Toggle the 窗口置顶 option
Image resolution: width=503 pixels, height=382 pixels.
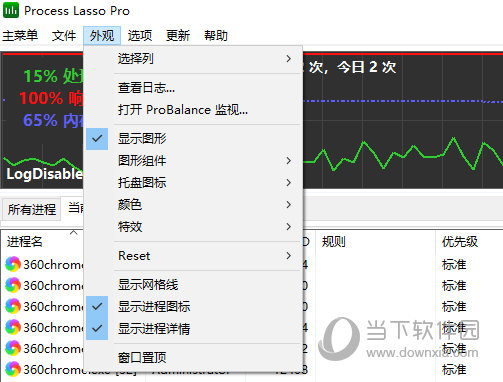coord(193,358)
